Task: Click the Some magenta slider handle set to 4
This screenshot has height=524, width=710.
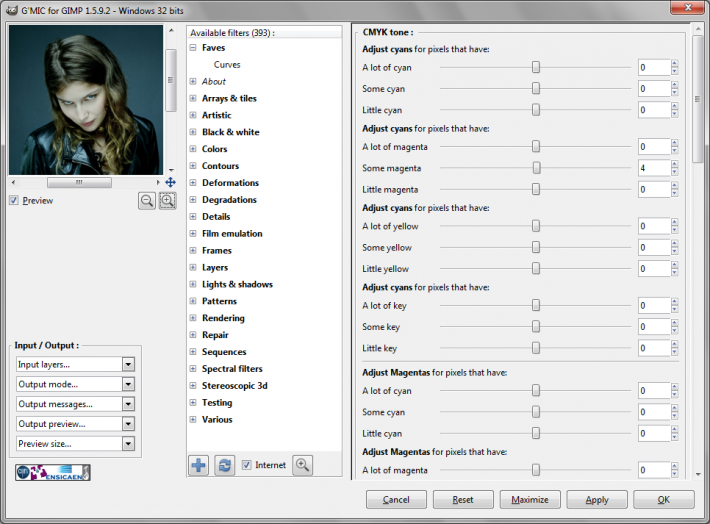Action: pyautogui.click(x=537, y=168)
